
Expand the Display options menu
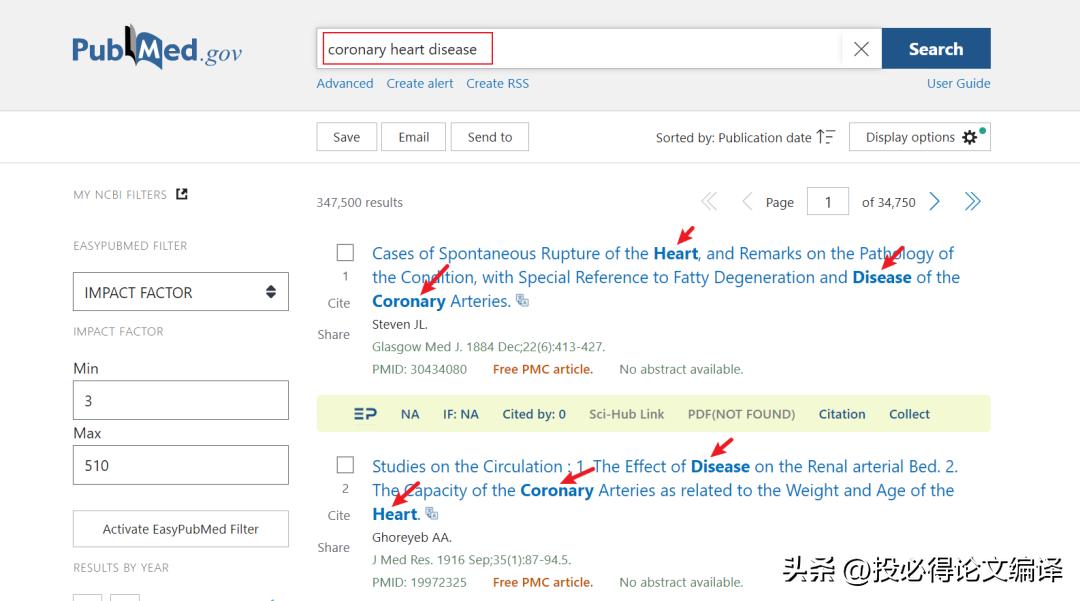[919, 137]
